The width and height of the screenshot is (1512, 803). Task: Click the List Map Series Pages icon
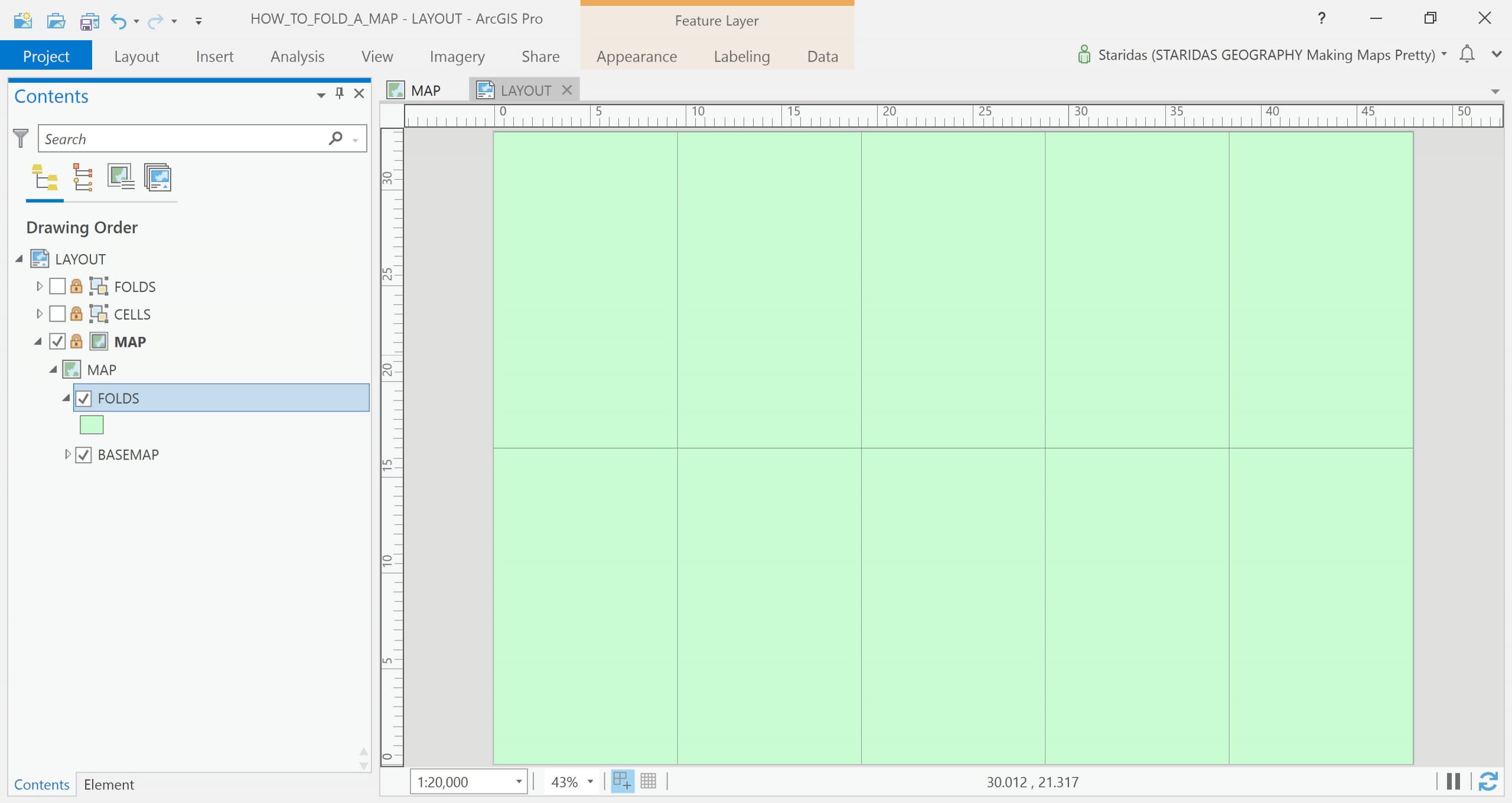[158, 177]
